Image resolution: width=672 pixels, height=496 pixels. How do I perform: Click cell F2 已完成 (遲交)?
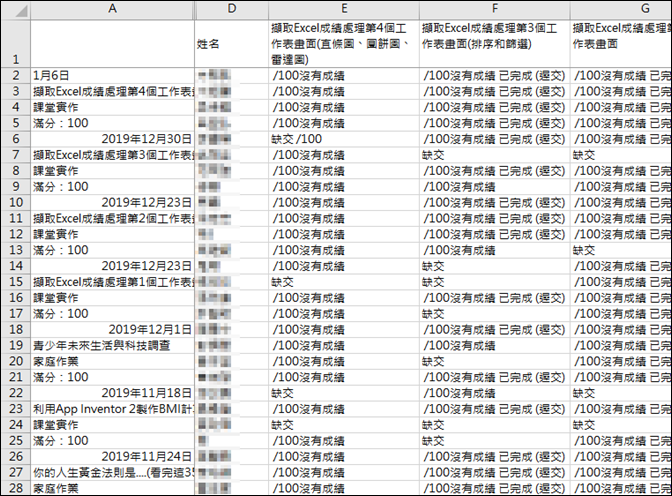(x=495, y=75)
